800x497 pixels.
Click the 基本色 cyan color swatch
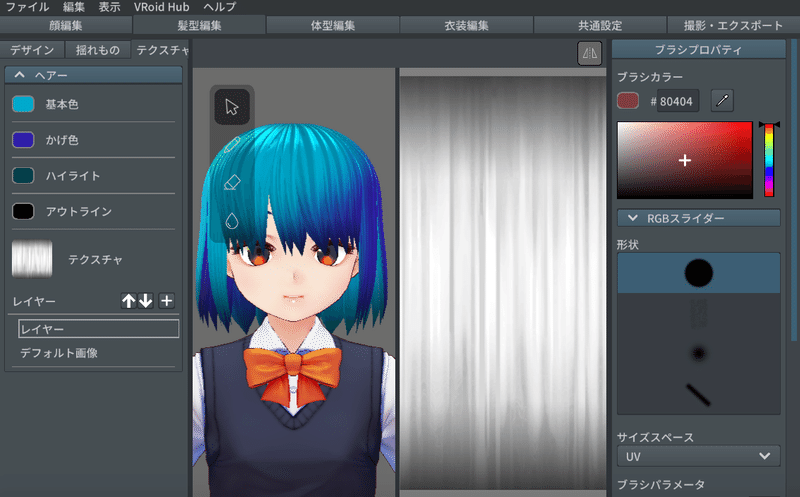point(23,104)
